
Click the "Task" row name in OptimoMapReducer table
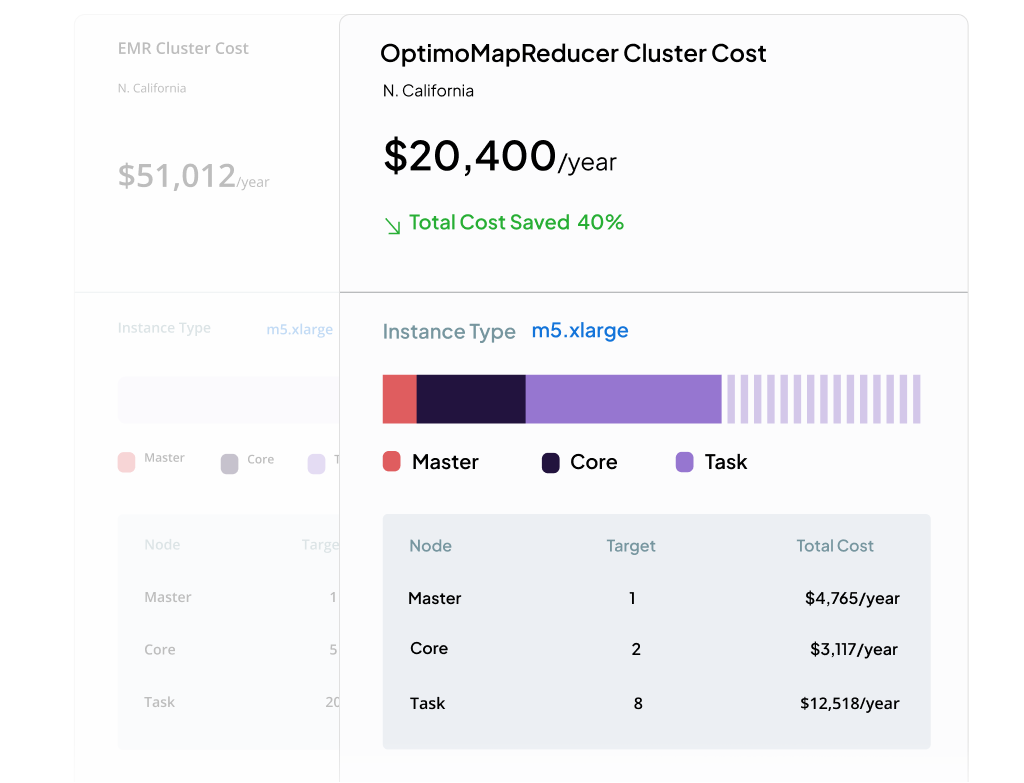click(x=427, y=703)
